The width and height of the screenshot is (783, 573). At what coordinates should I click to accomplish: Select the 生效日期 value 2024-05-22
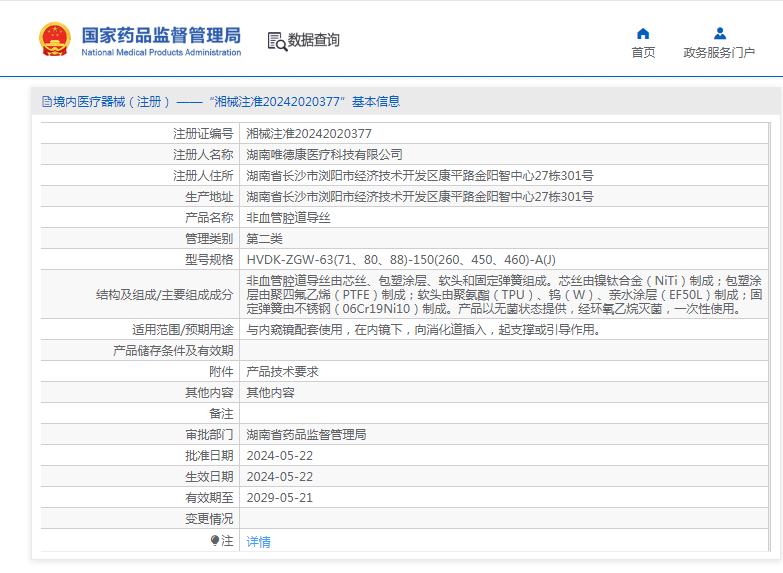pyautogui.click(x=280, y=477)
